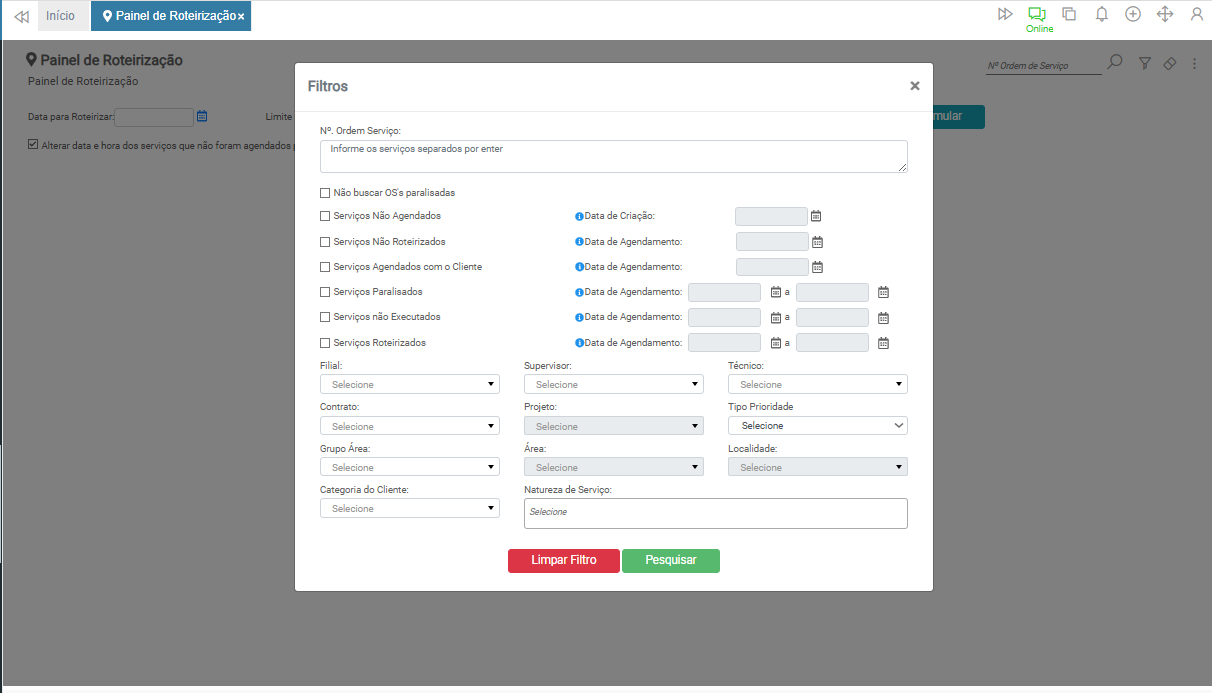The width and height of the screenshot is (1212, 693).
Task: Enable Não buscar OS's paralisadas checkbox
Action: coord(325,193)
